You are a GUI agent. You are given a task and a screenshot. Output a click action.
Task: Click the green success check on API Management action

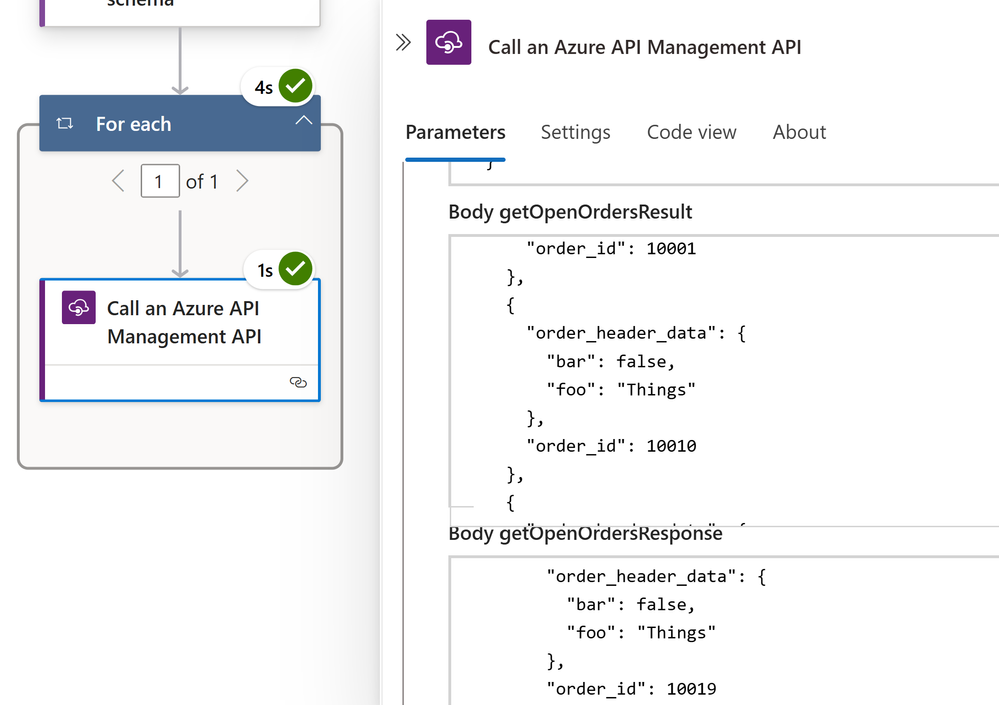click(x=296, y=269)
